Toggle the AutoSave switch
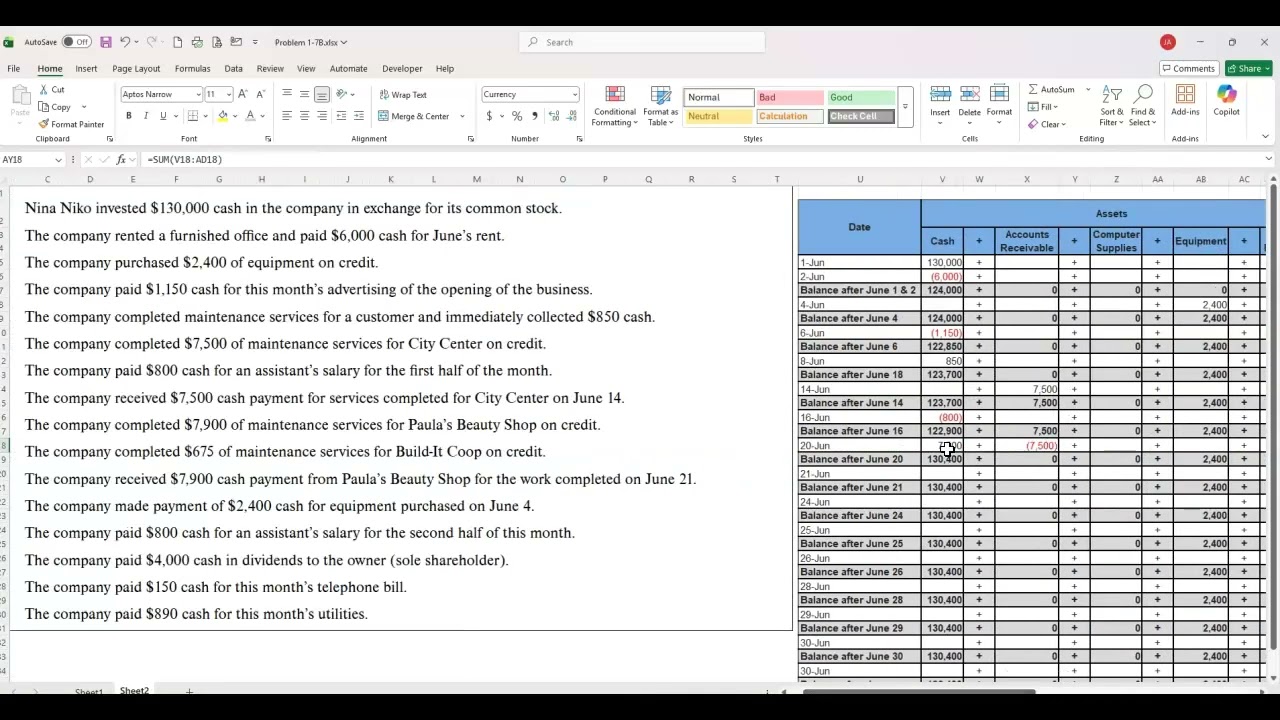The image size is (1280, 720). 76,42
